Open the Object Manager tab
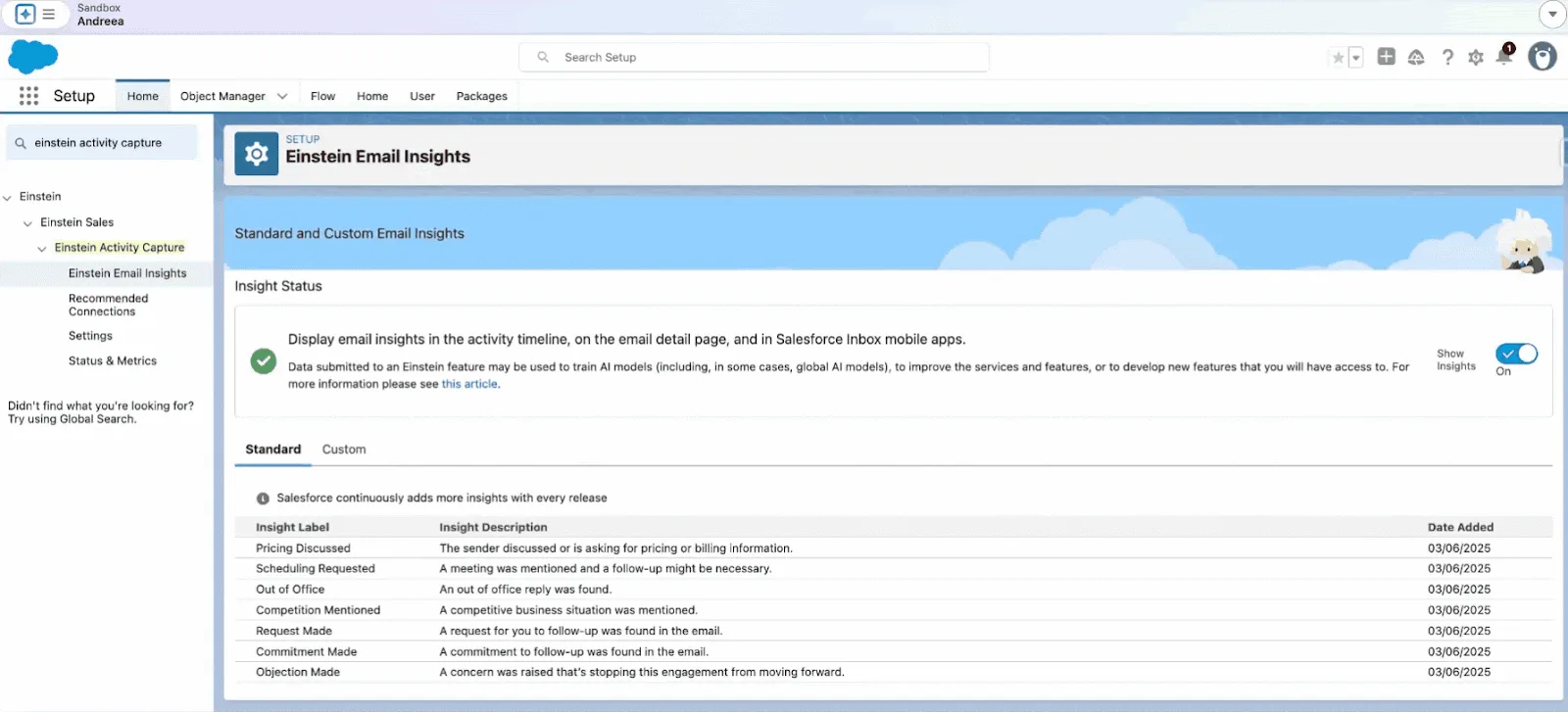This screenshot has height=712, width=1568. (x=222, y=96)
